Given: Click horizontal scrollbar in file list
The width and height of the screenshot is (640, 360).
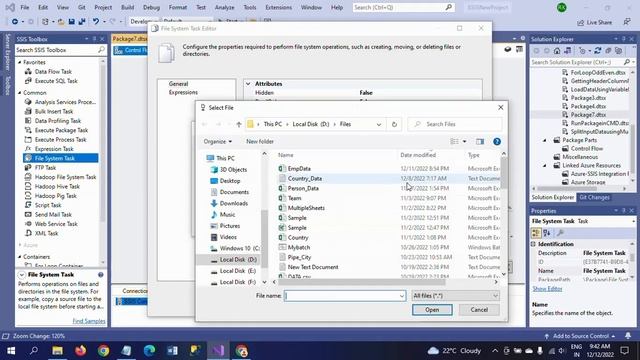Looking at the screenshot, I should coord(363,282).
